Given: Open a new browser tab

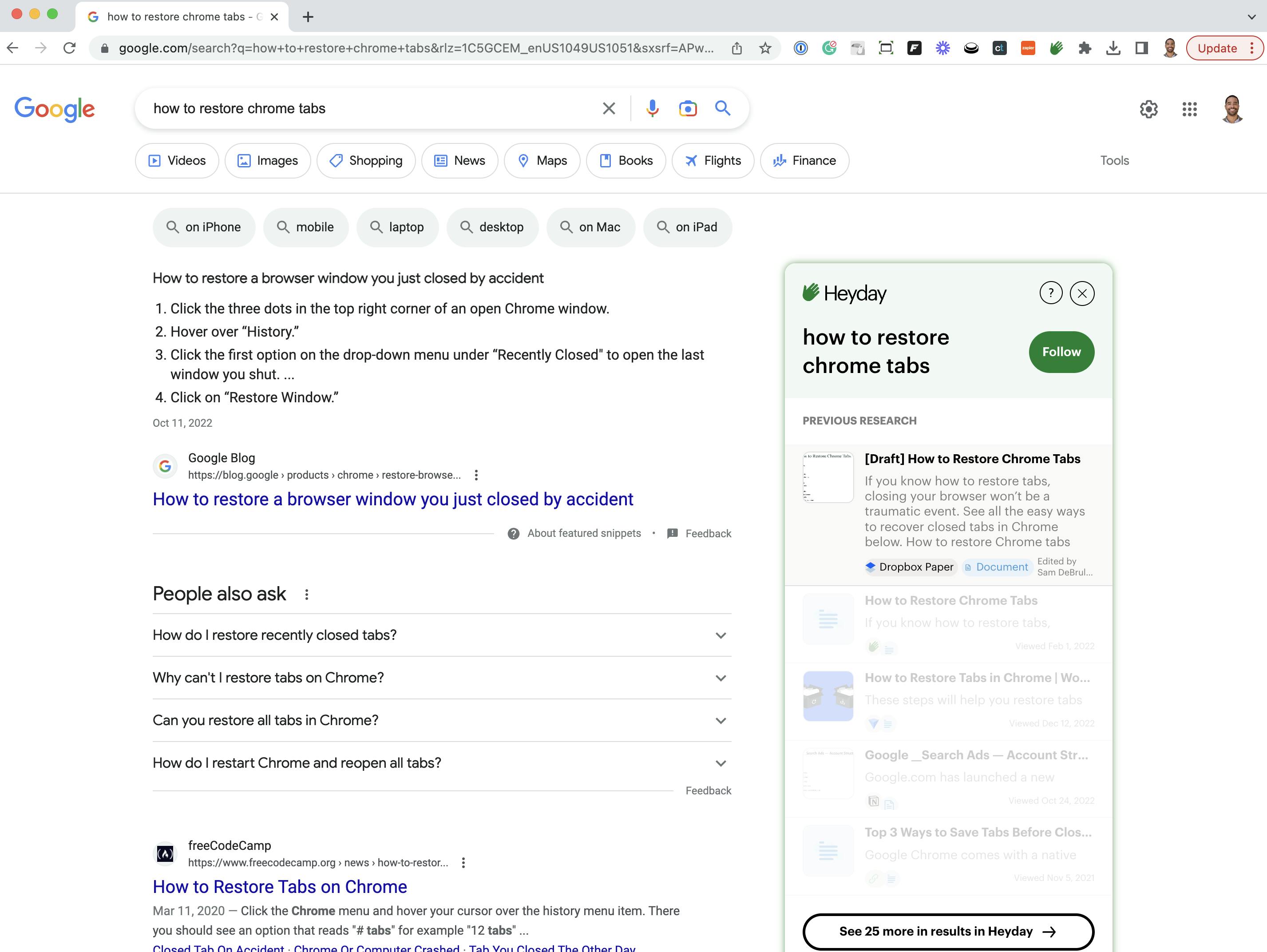Looking at the screenshot, I should point(308,16).
